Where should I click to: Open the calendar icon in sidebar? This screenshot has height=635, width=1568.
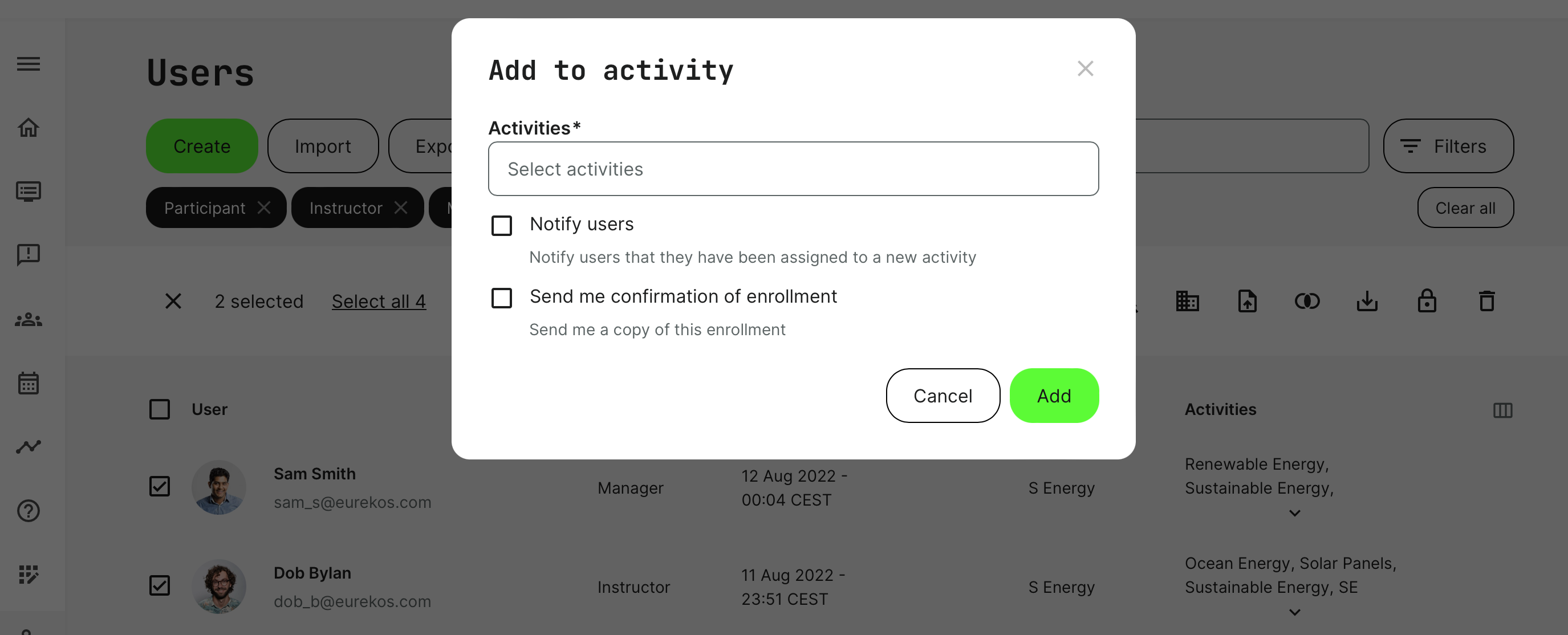pyautogui.click(x=28, y=383)
